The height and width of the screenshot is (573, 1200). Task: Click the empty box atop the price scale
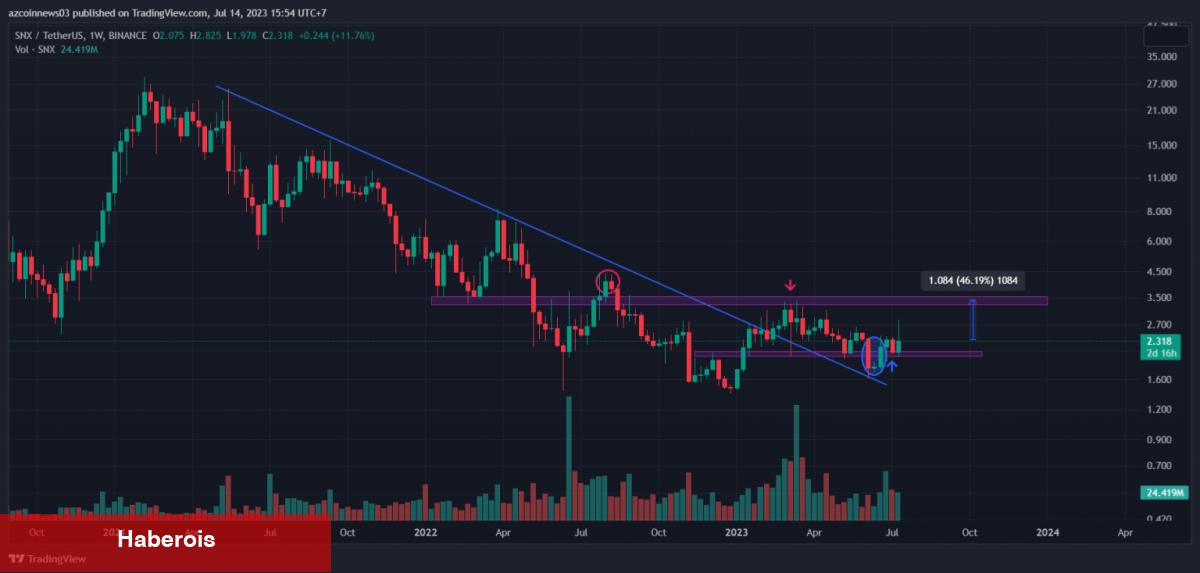click(x=1166, y=37)
